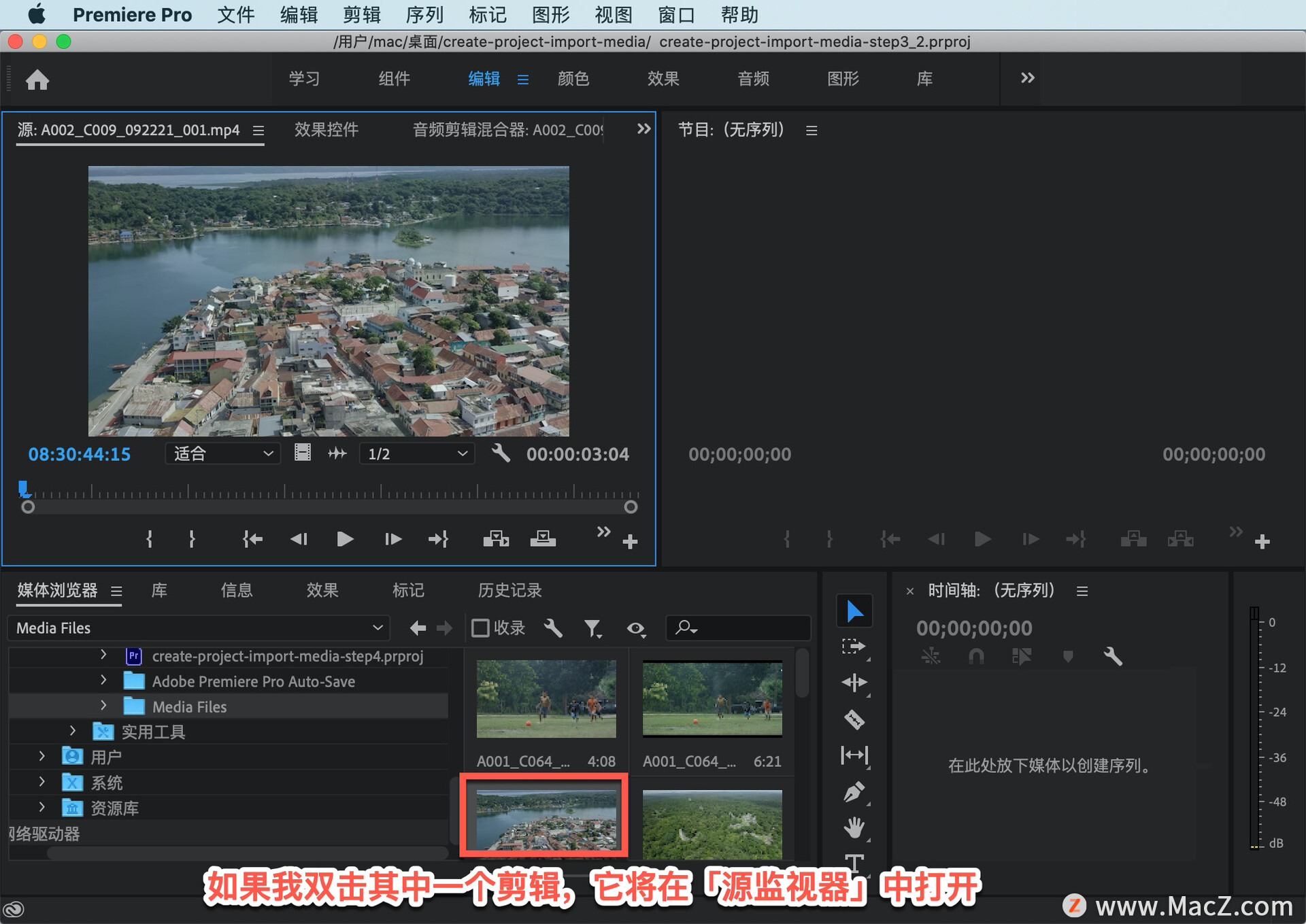Step back one frame in Source Monitor
The height and width of the screenshot is (924, 1306).
(x=299, y=539)
